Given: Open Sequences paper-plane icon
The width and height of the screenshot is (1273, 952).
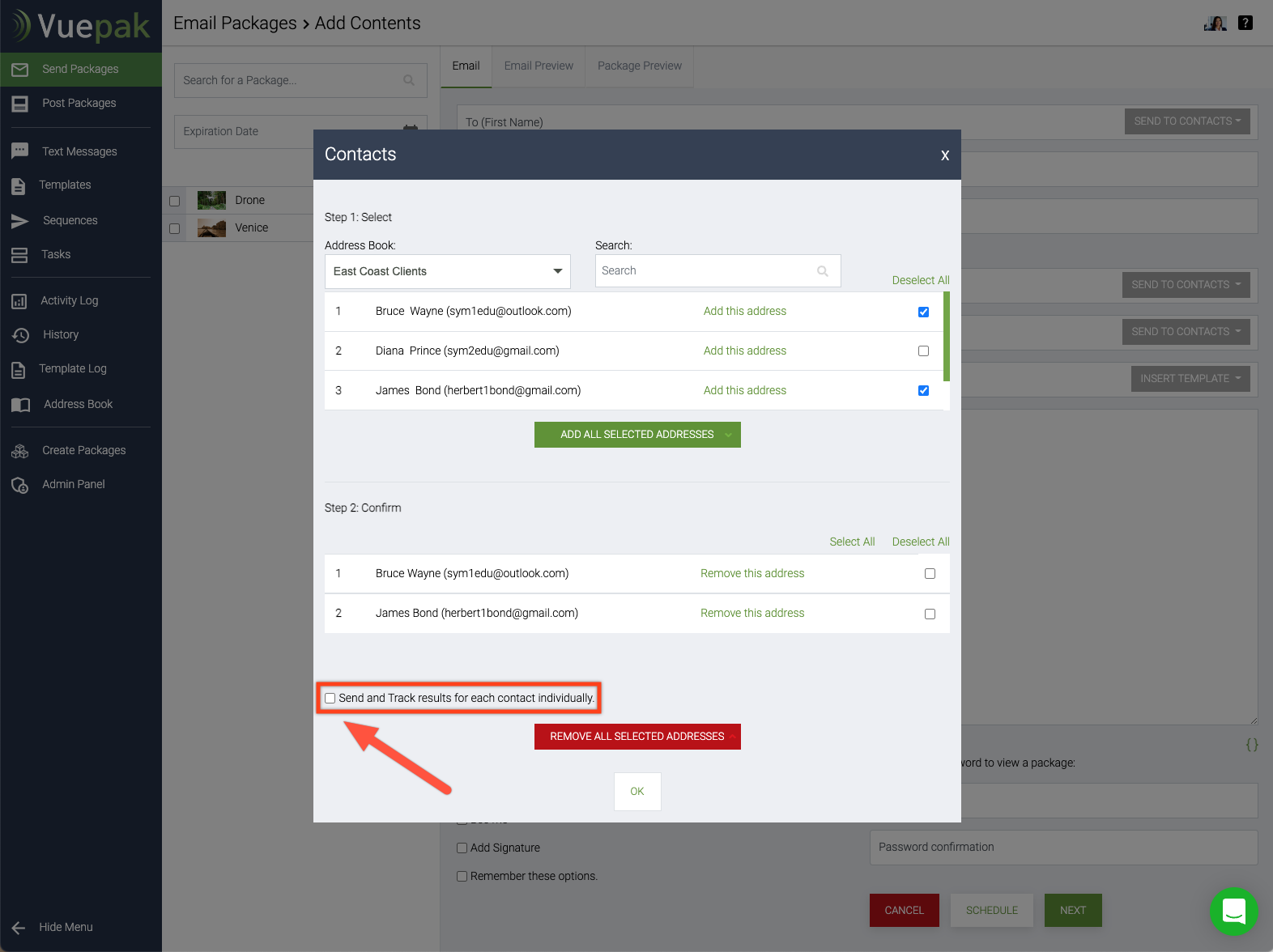Looking at the screenshot, I should 20,221.
